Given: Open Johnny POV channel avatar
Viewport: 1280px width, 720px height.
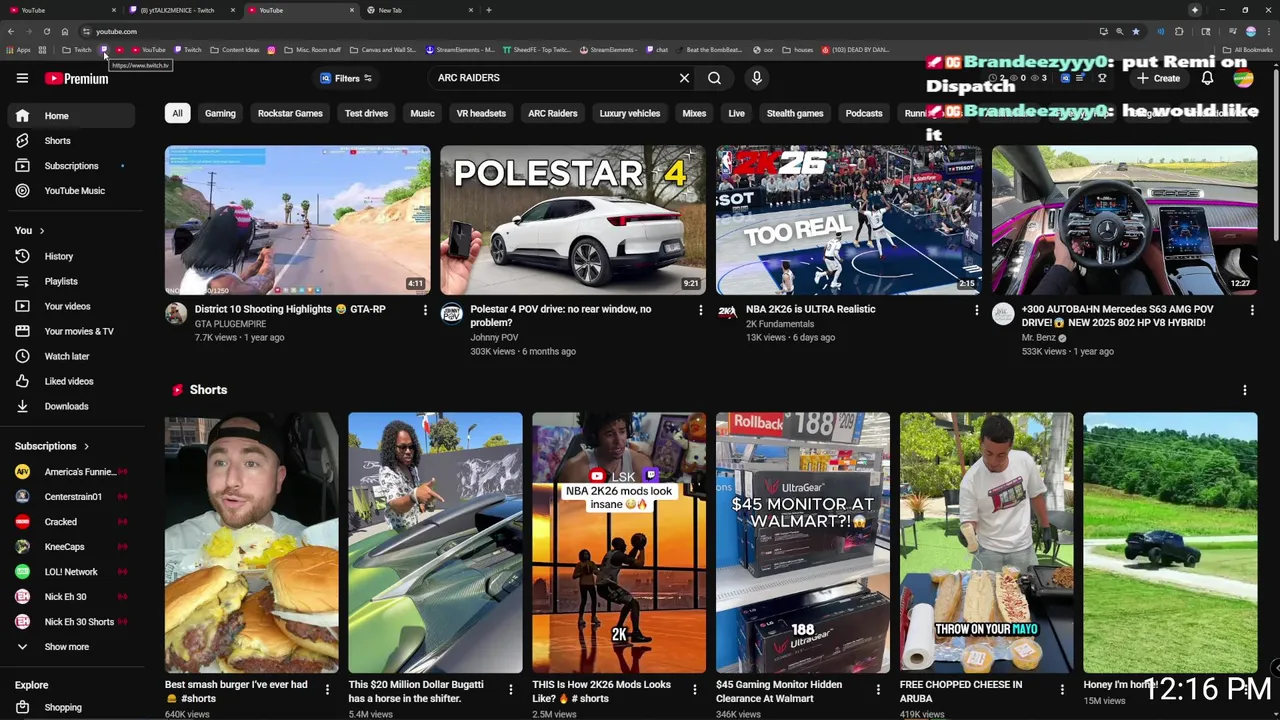Looking at the screenshot, I should tap(452, 314).
